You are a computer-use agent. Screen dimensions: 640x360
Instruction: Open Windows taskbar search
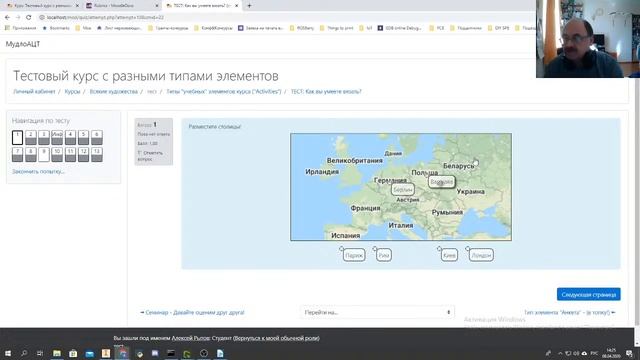pyautogui.click(x=24, y=353)
